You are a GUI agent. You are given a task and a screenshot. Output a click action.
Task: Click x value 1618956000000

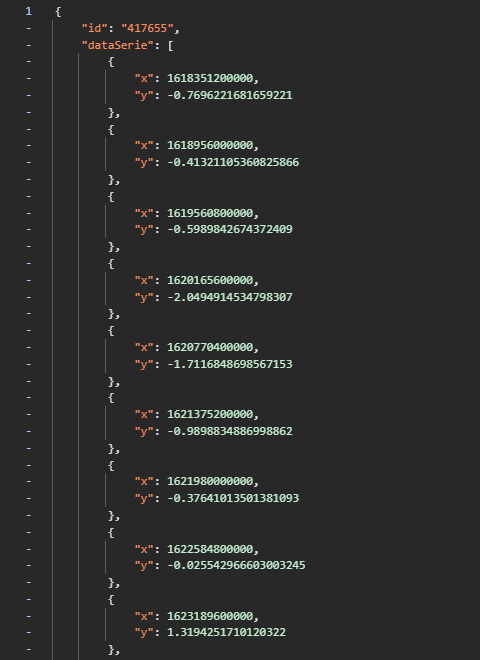(210, 145)
